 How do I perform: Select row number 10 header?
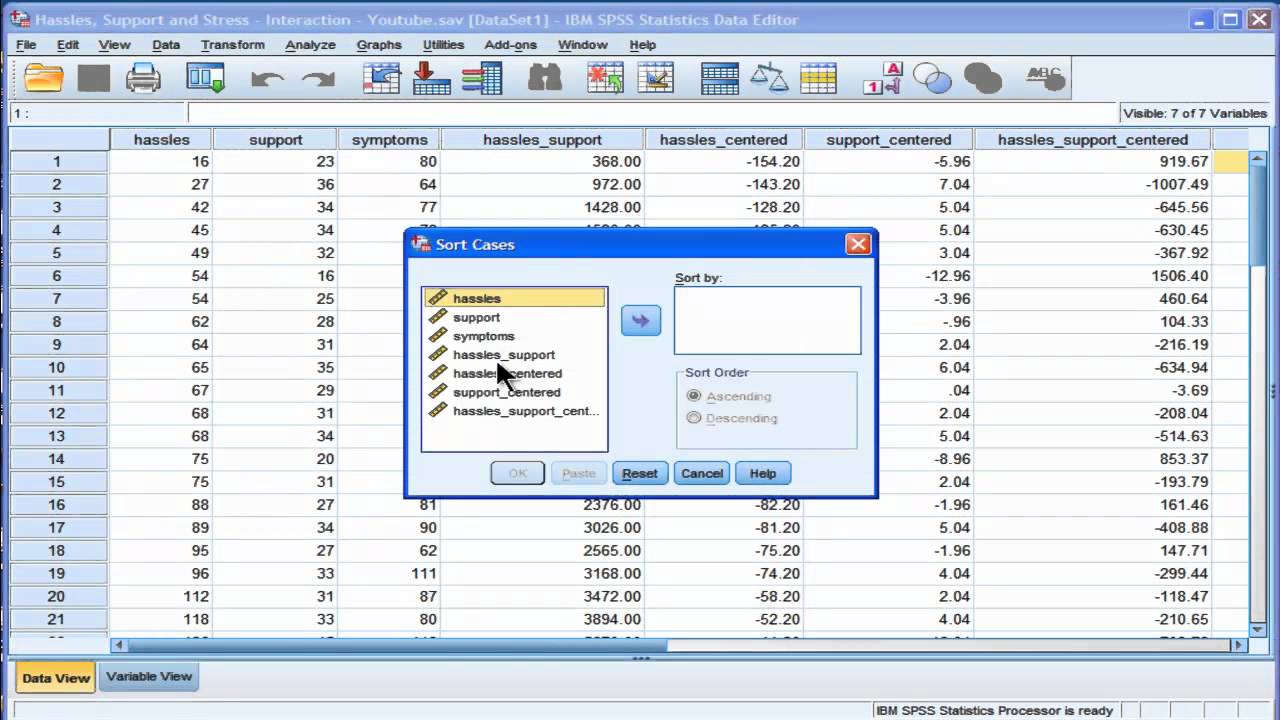[57, 368]
